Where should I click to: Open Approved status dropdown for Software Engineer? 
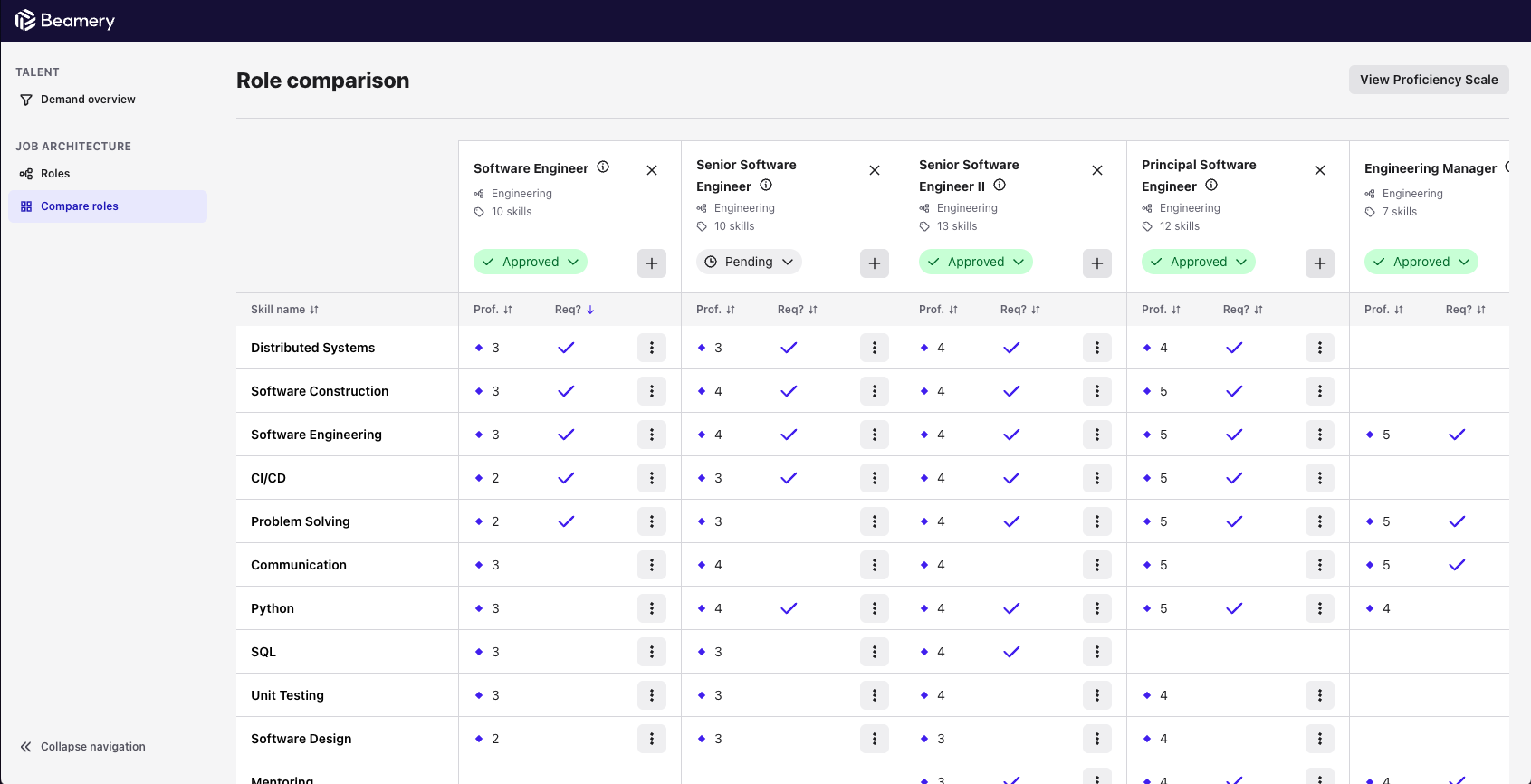click(530, 262)
